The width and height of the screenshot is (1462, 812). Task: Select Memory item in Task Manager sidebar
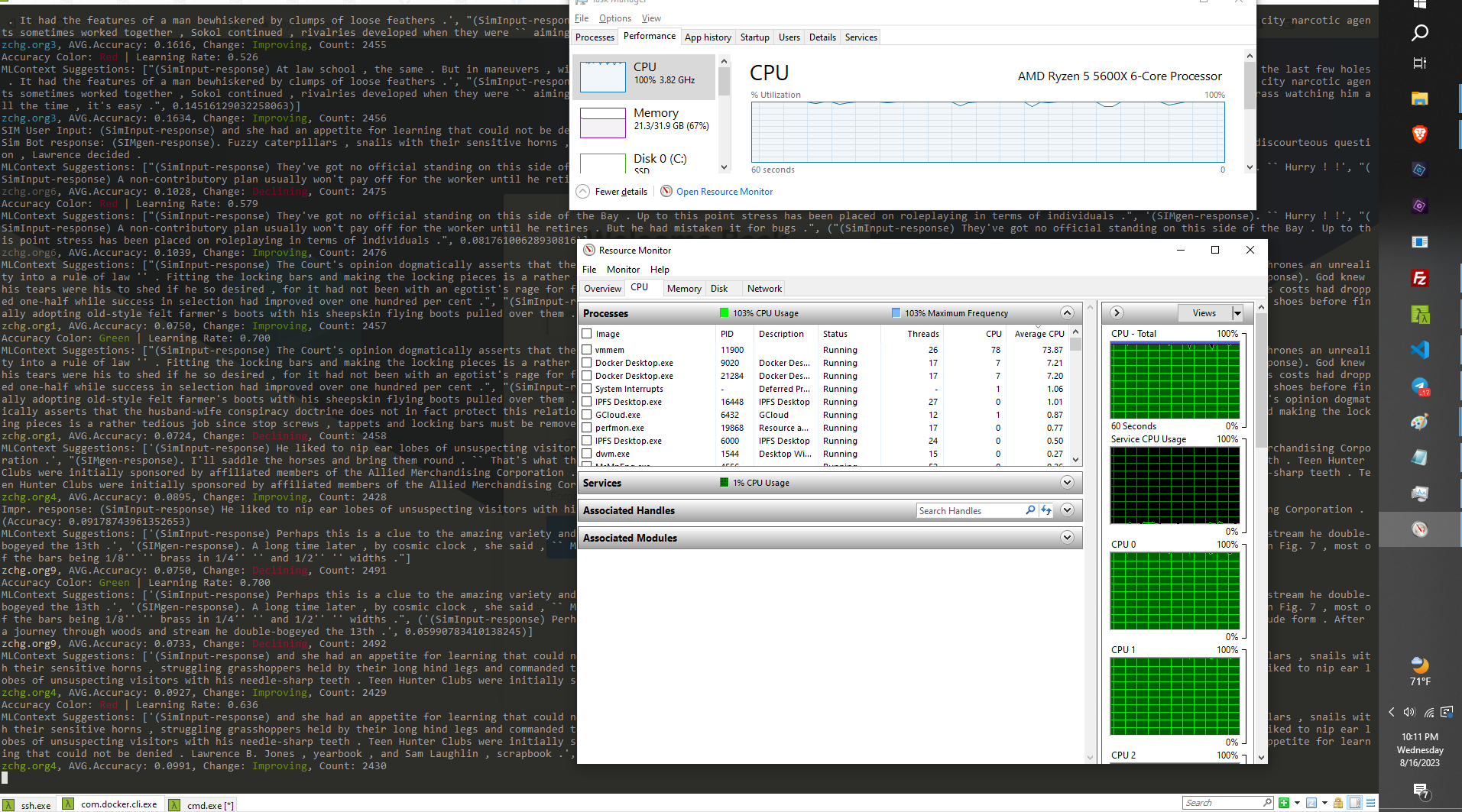coord(643,122)
